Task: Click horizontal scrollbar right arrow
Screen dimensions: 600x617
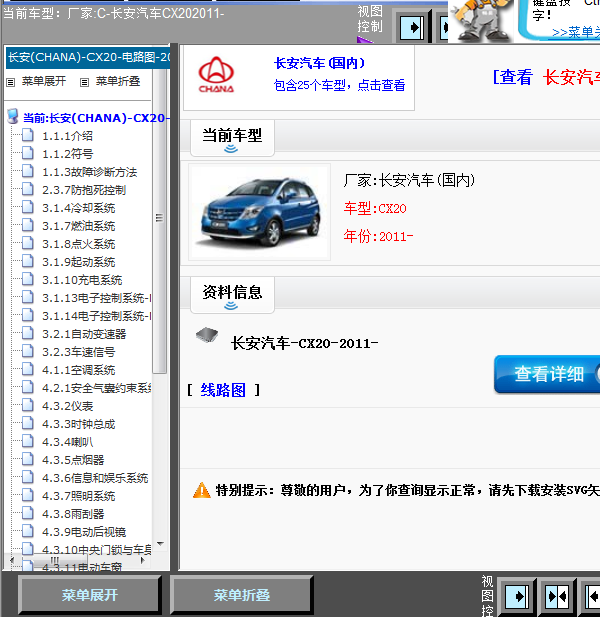Action: coord(143,560)
